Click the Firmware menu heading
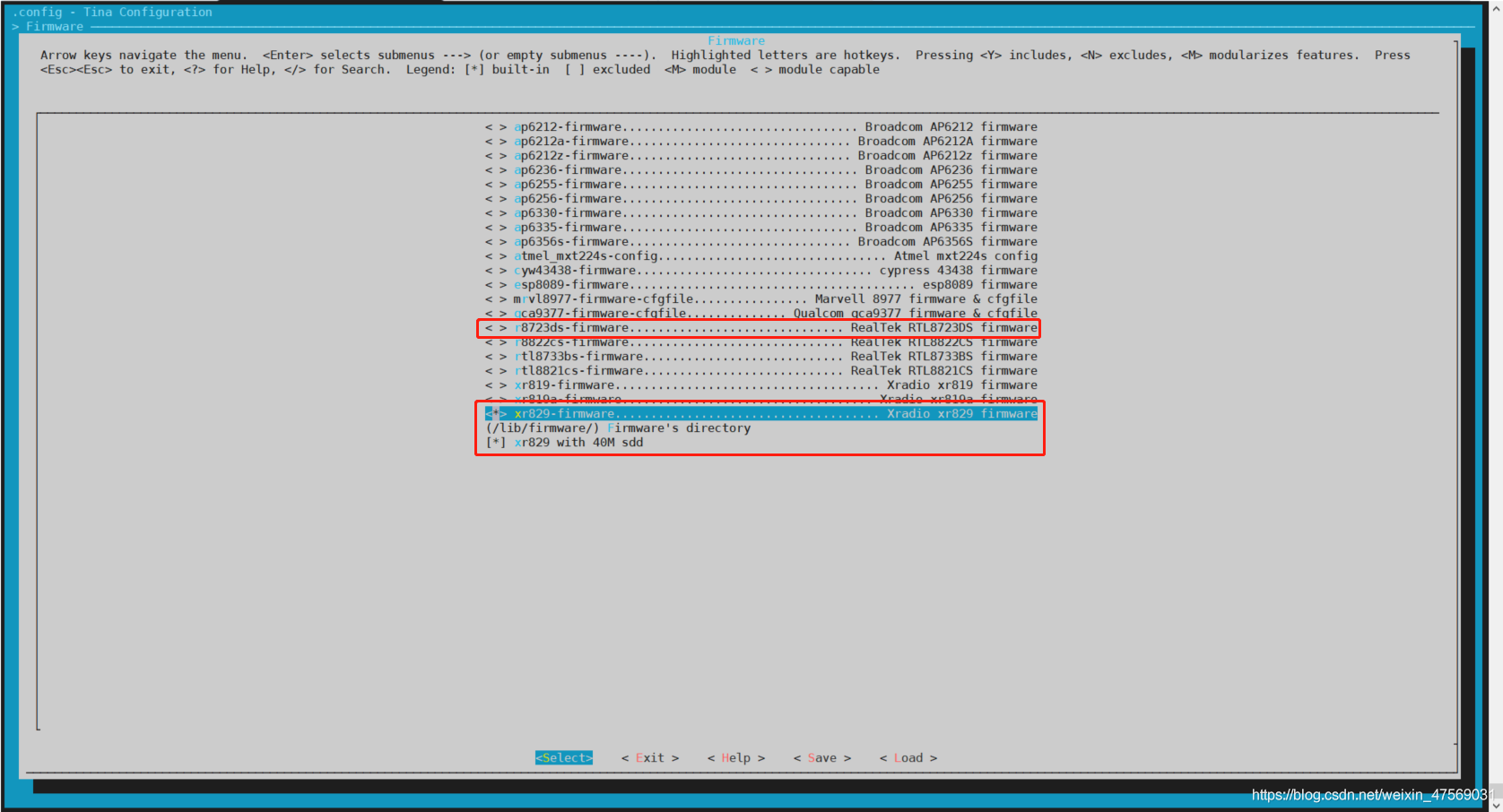 click(x=736, y=41)
